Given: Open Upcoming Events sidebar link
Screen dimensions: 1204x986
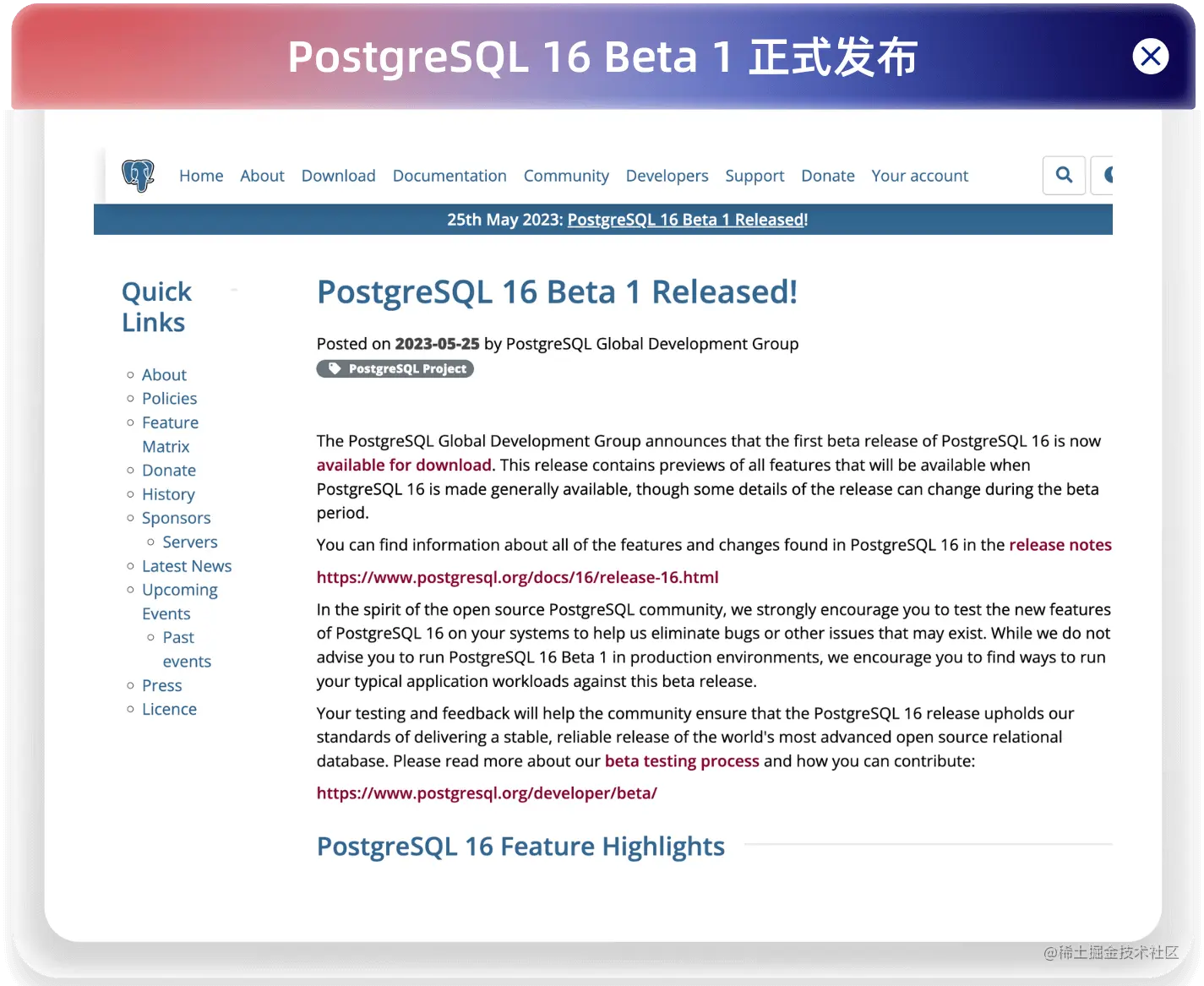Looking at the screenshot, I should coord(179,602).
